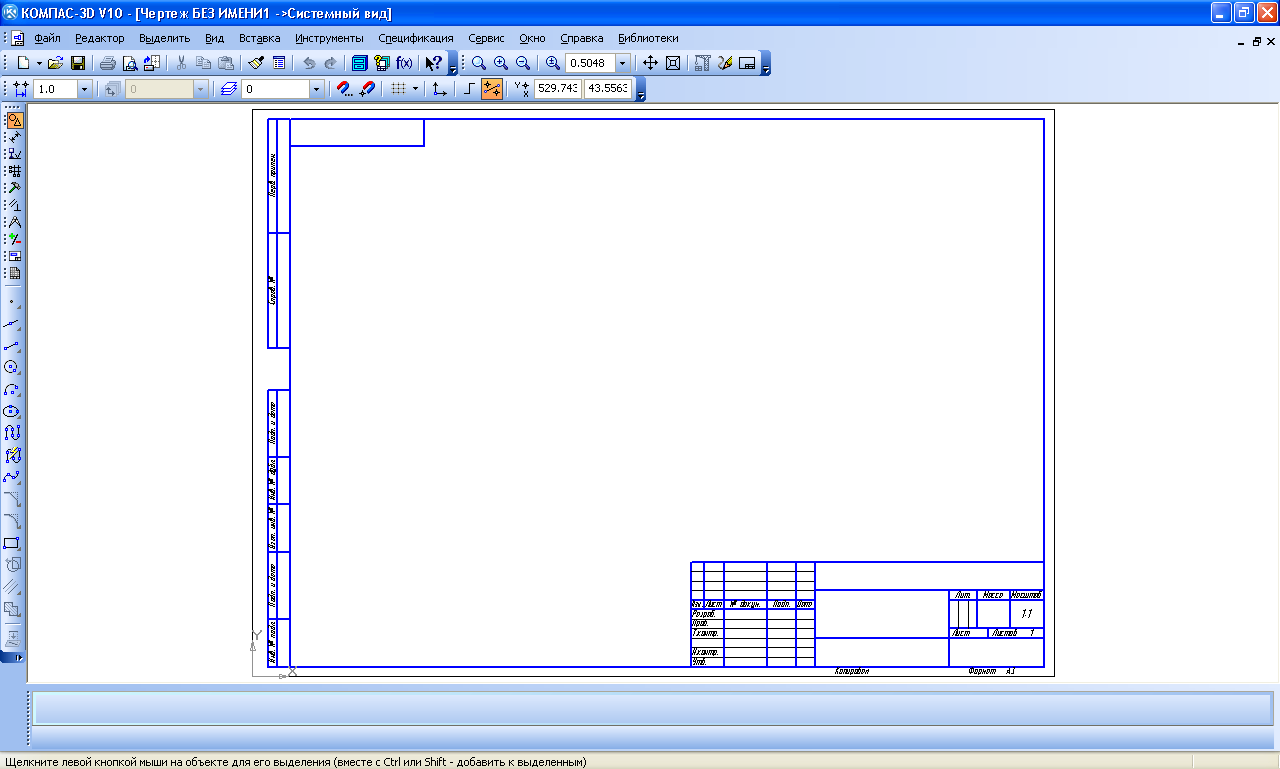Toggle the grid display button
The image size is (1280, 769).
point(399,89)
